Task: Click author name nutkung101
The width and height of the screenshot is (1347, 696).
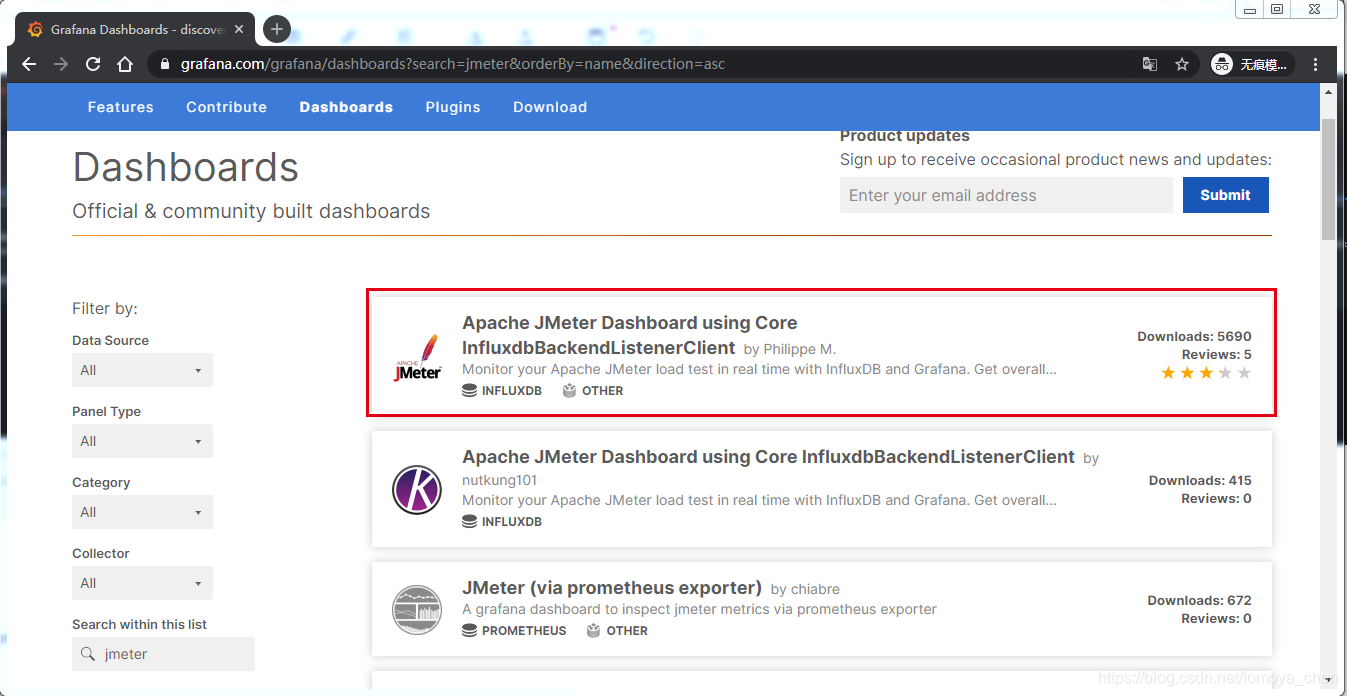Action: (500, 480)
